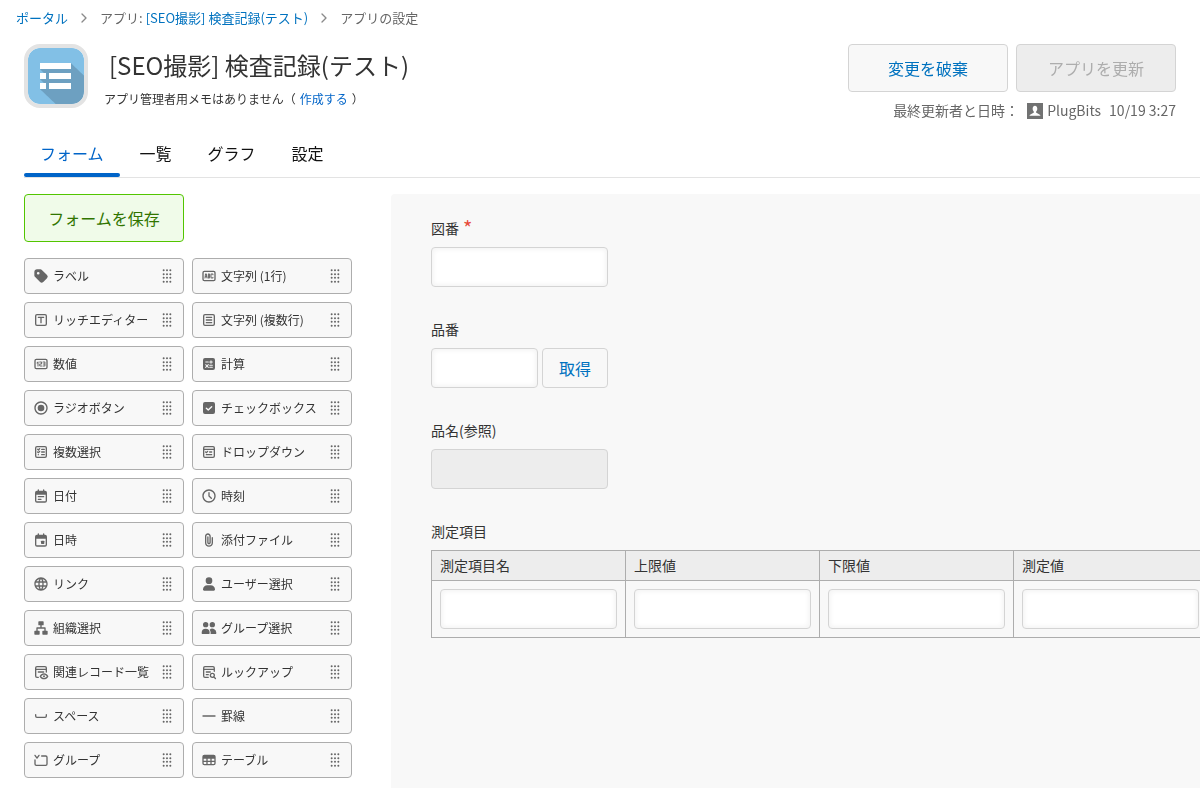The image size is (1200, 788).
Task: Choose the テーブル field item
Action: pos(272,760)
